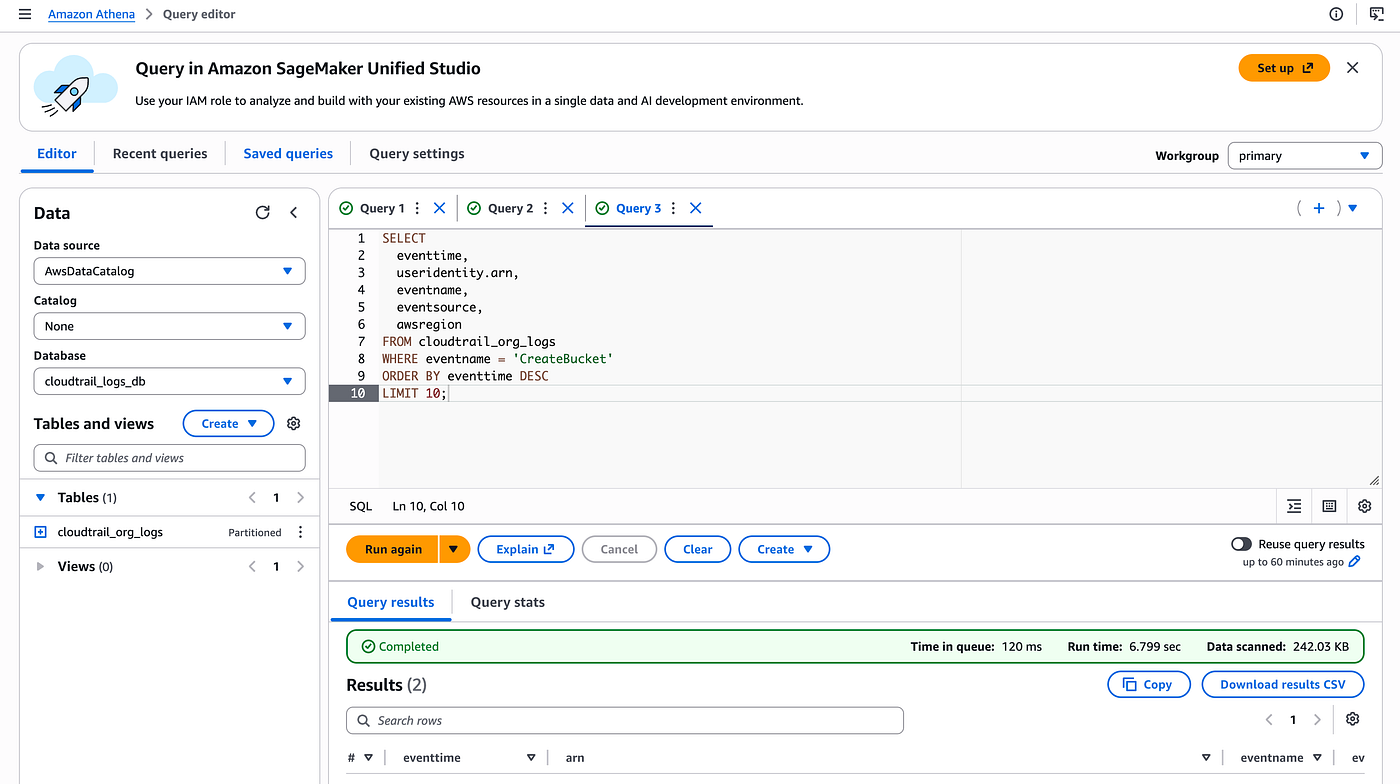This screenshot has width=1400, height=784.
Task: Select the Query 3 tab
Action: coord(639,208)
